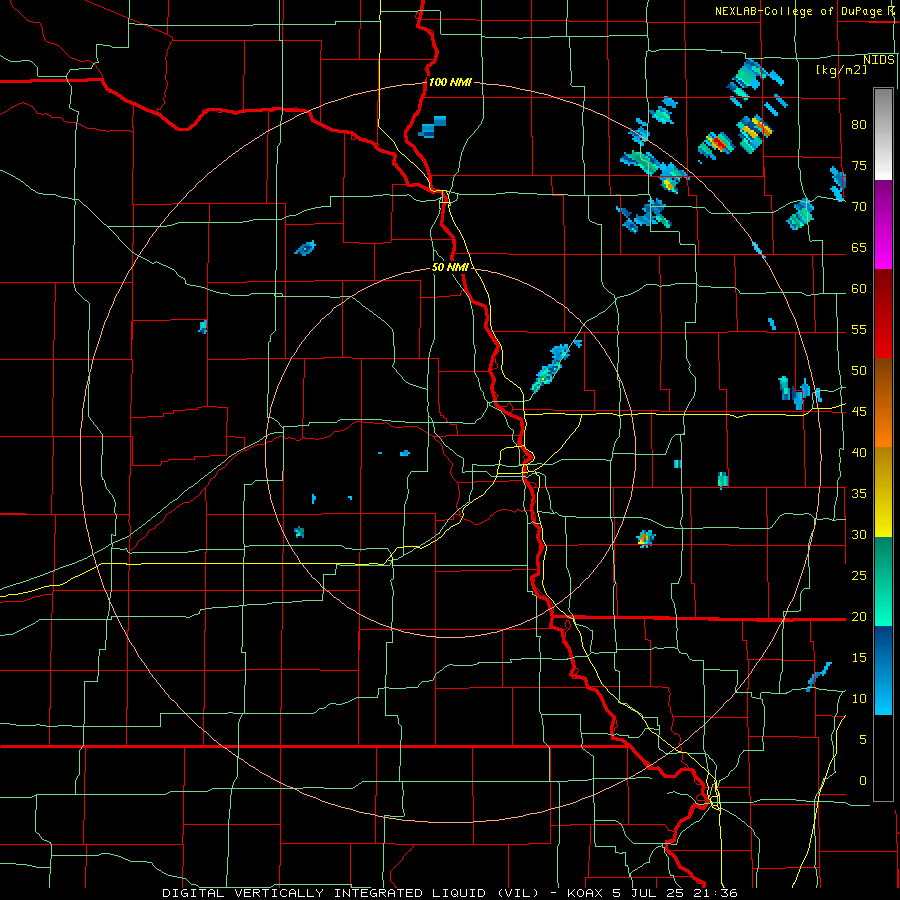Select the 60 value on the scale

[859, 289]
